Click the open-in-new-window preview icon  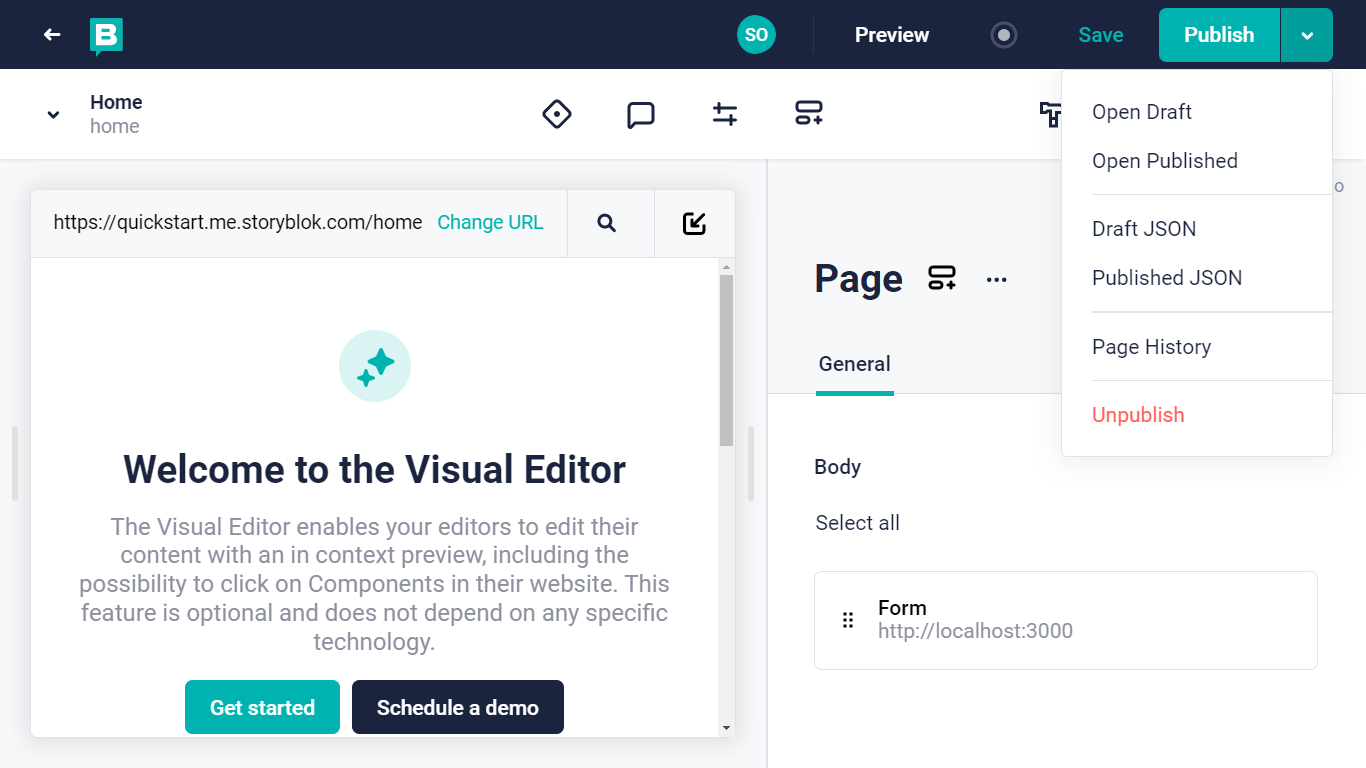point(694,223)
